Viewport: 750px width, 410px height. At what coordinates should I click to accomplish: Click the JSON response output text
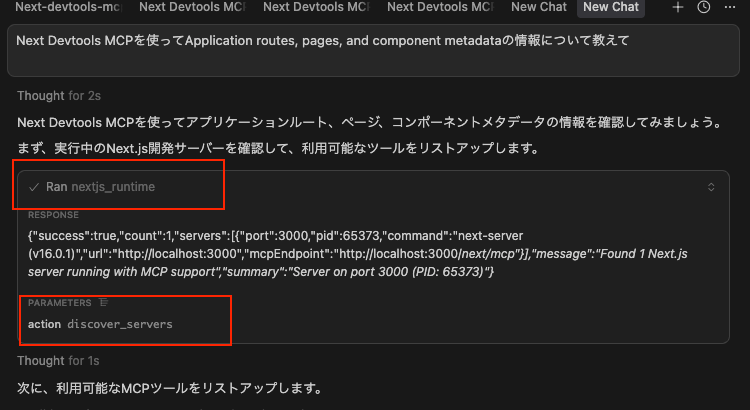coord(357,254)
